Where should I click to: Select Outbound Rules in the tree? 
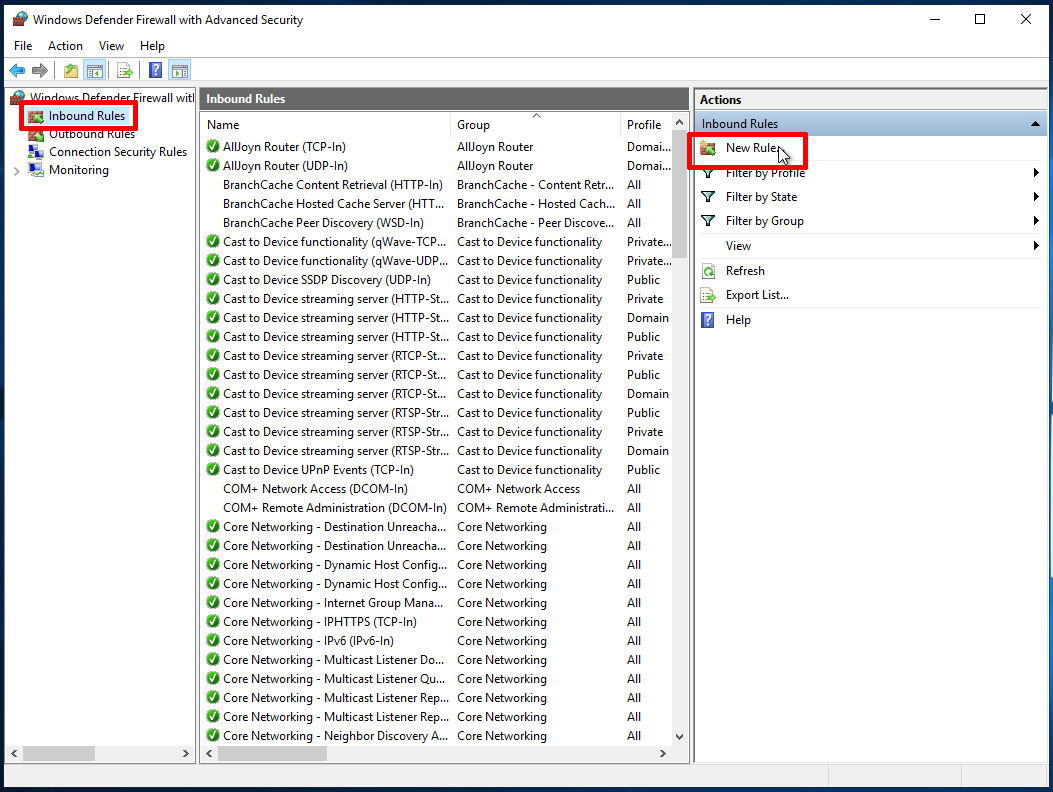(x=92, y=135)
